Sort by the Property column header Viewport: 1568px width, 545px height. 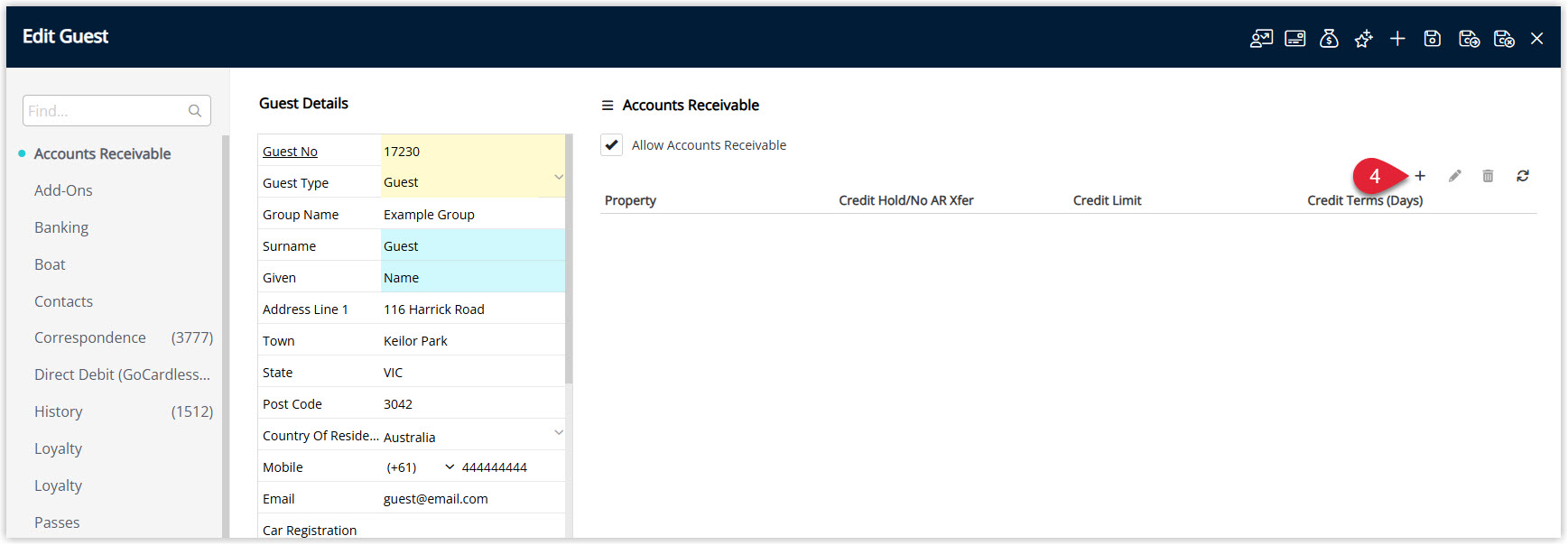(630, 200)
